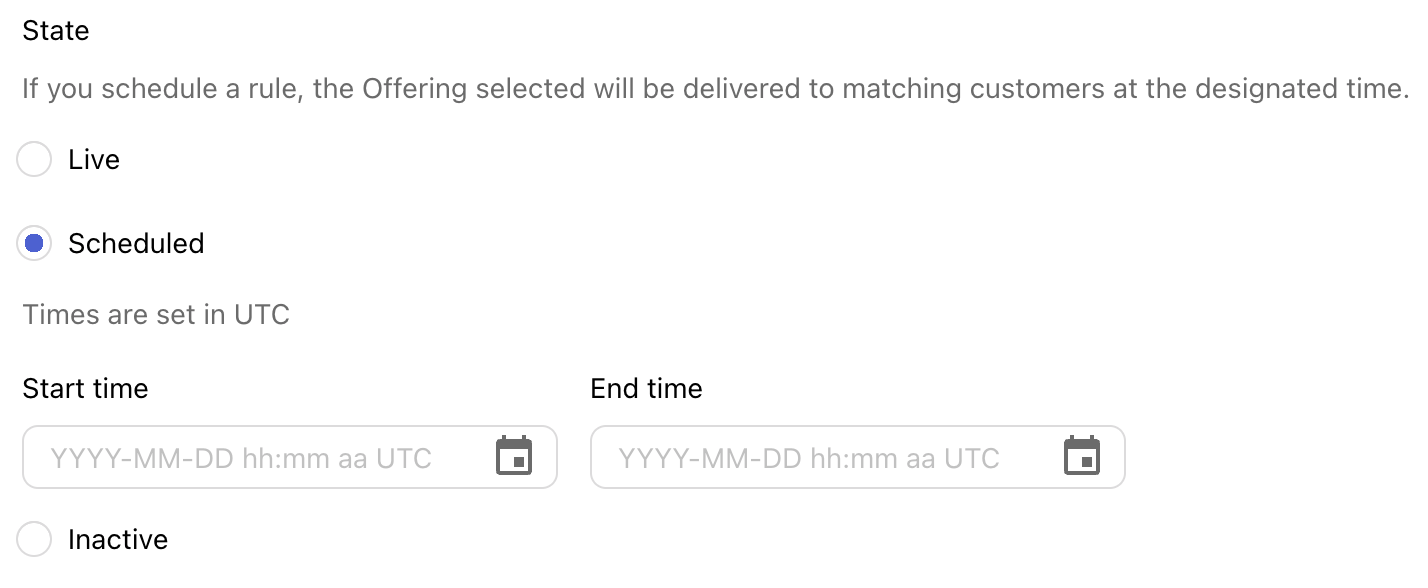The image size is (1428, 588).
Task: Click the "Live" option label
Action: pyautogui.click(x=94, y=160)
